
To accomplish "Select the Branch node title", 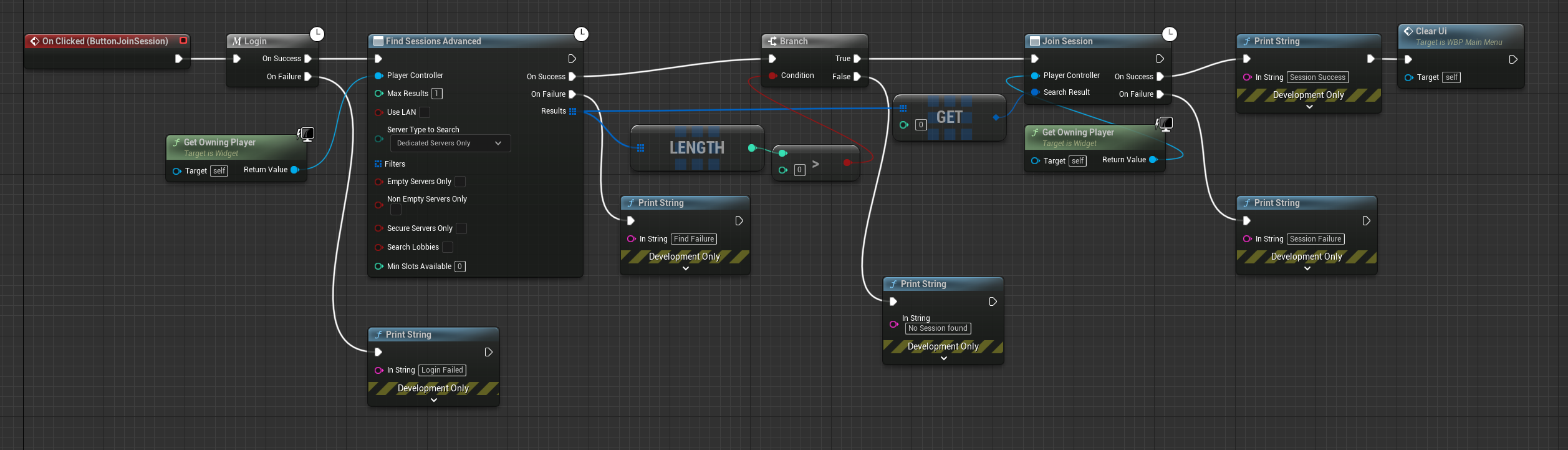I will [794, 41].
